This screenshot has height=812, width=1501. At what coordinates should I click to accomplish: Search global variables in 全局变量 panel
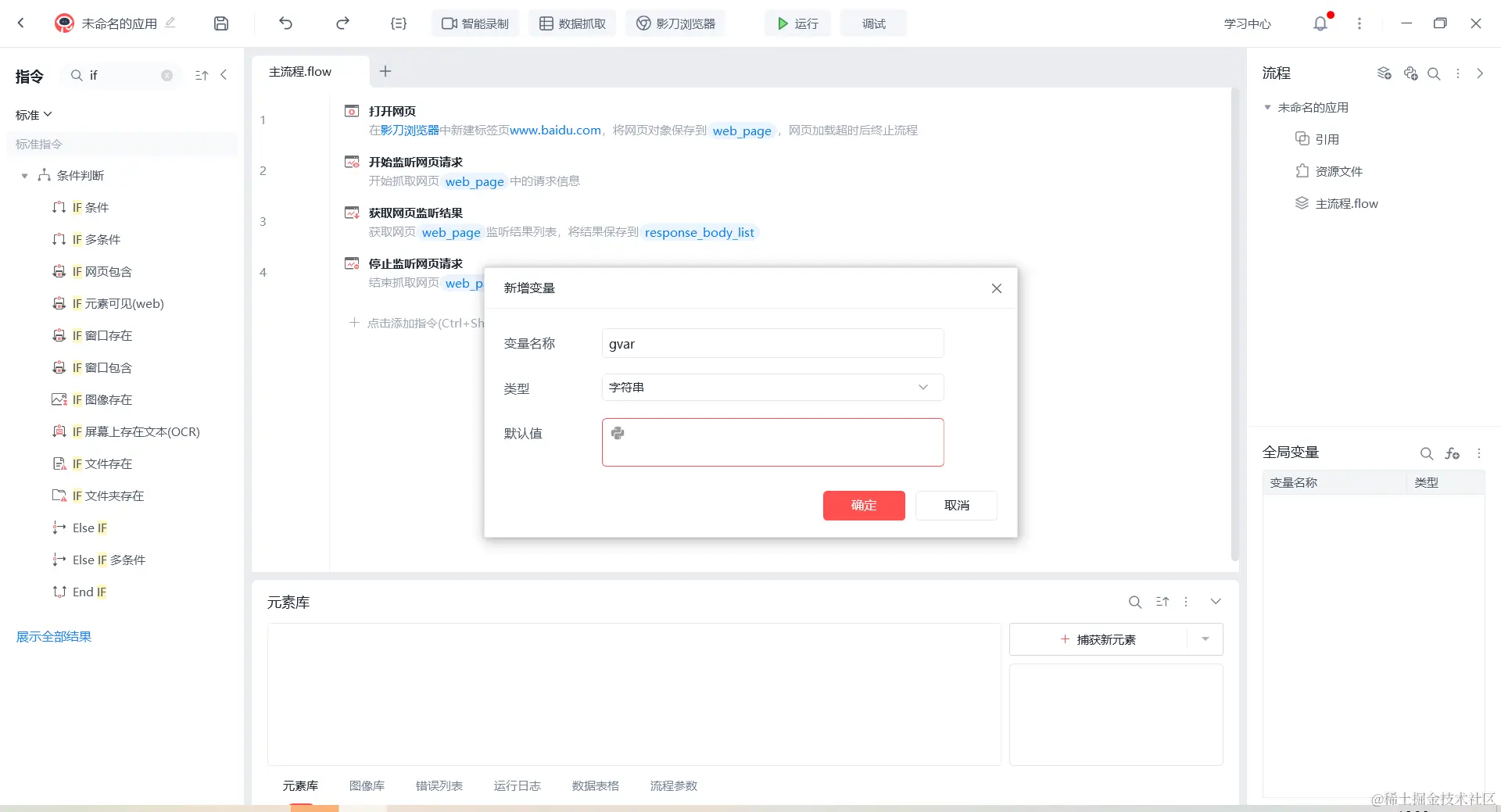[1427, 453]
